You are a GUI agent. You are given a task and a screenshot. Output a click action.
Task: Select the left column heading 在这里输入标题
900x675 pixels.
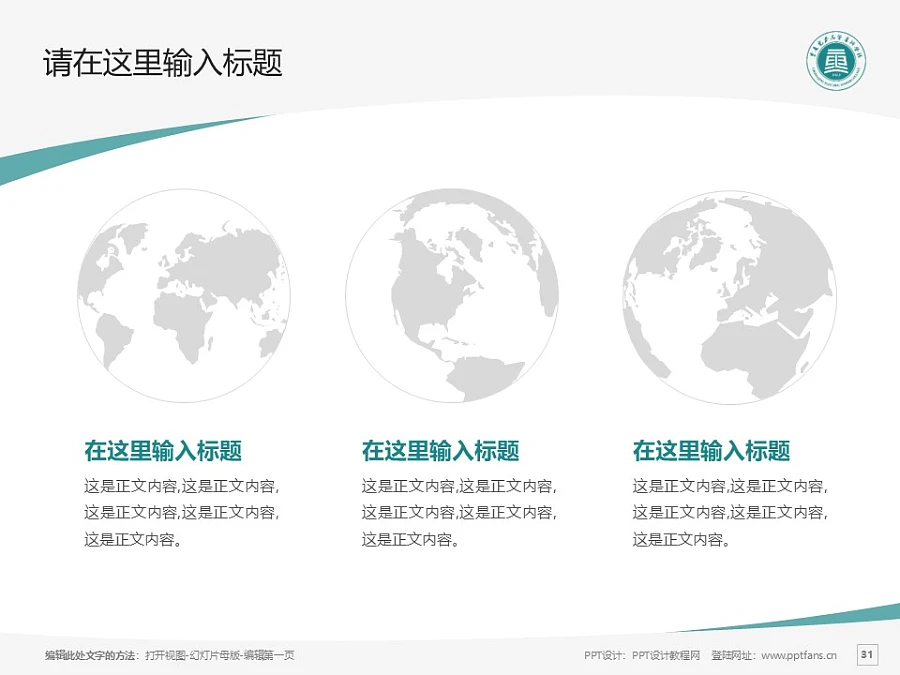[x=163, y=451]
